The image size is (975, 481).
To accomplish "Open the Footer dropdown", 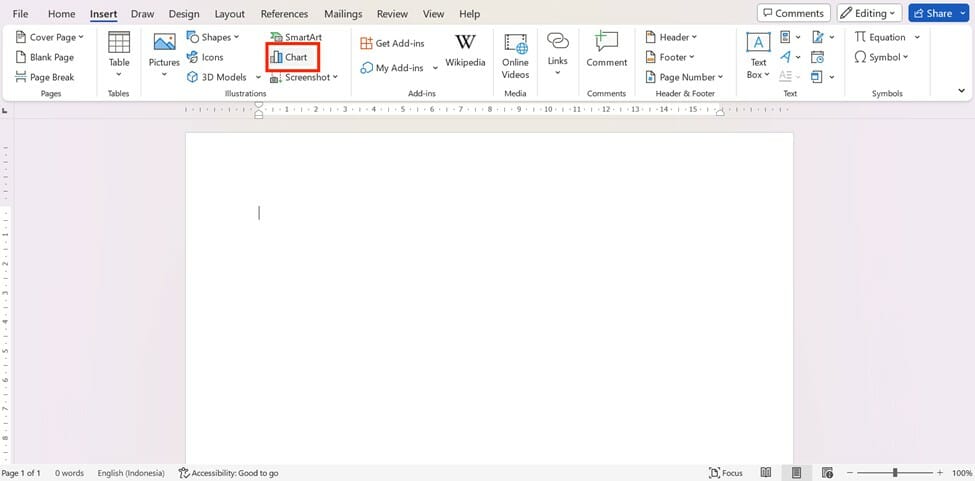I will [x=669, y=57].
